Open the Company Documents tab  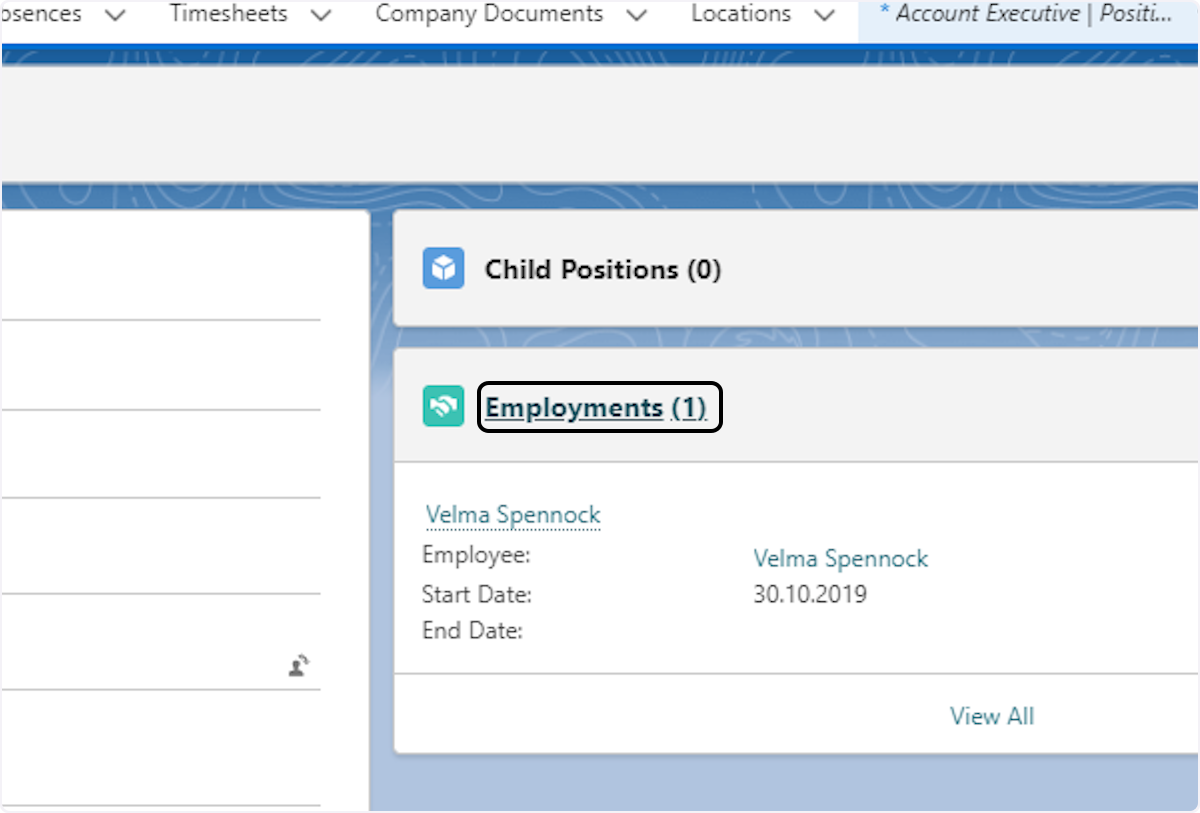(x=488, y=15)
